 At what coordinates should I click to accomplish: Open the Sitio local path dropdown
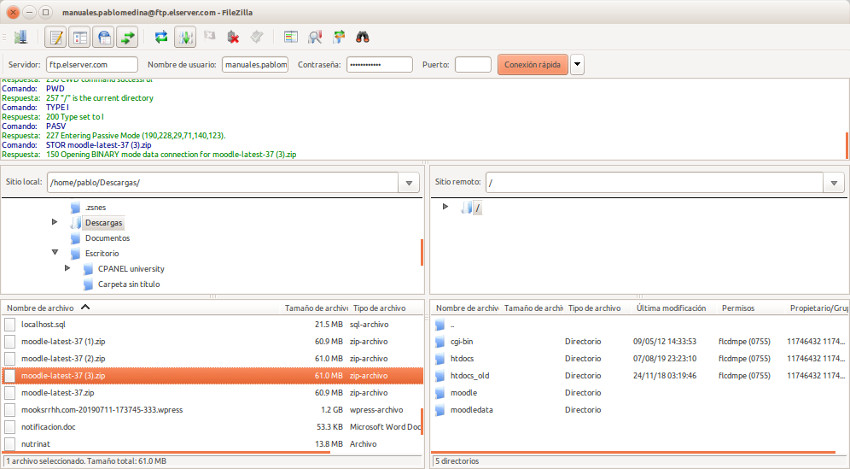coord(409,183)
